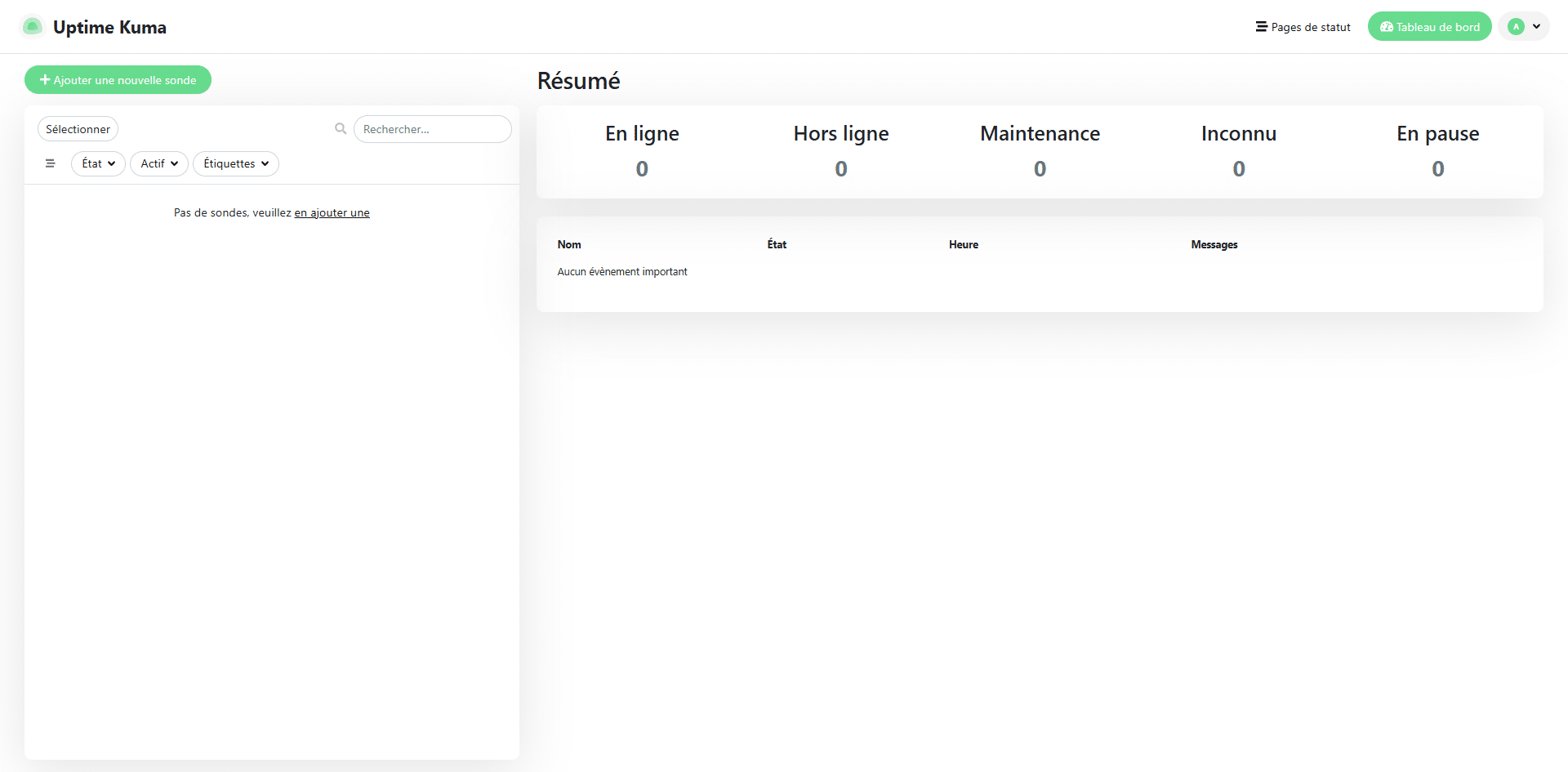The image size is (1568, 772).
Task: Click the Uptime Kuma title text
Action: click(109, 27)
